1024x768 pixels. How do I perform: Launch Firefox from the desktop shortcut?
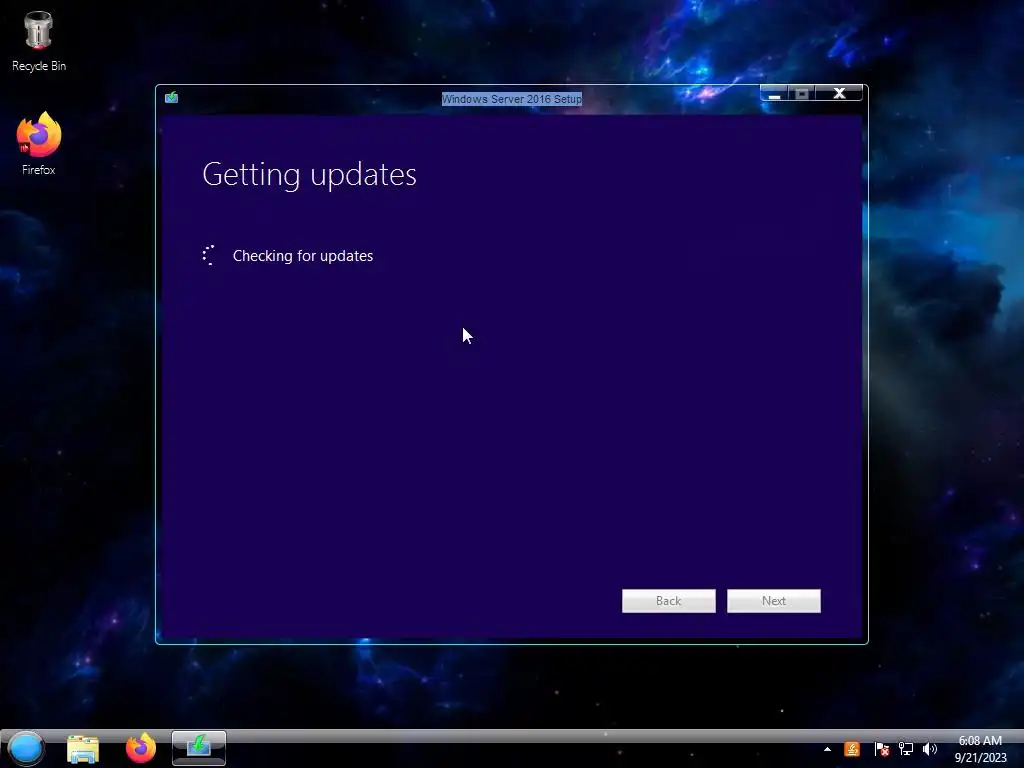point(39,143)
